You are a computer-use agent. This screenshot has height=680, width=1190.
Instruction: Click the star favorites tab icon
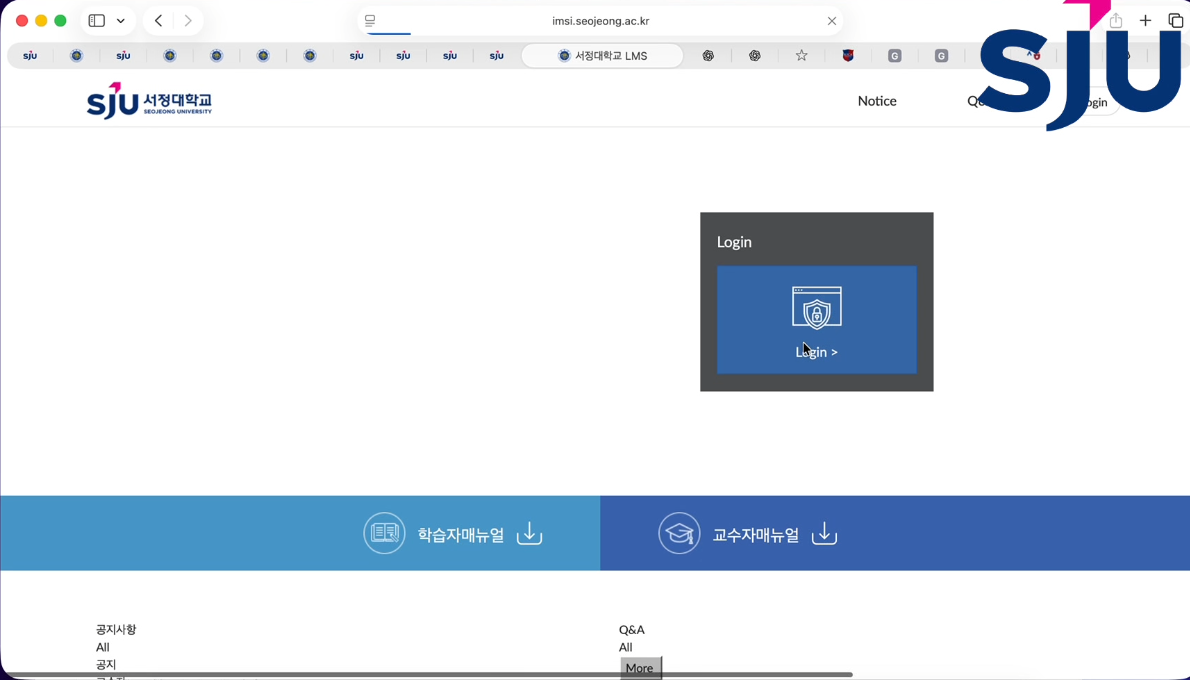point(801,56)
